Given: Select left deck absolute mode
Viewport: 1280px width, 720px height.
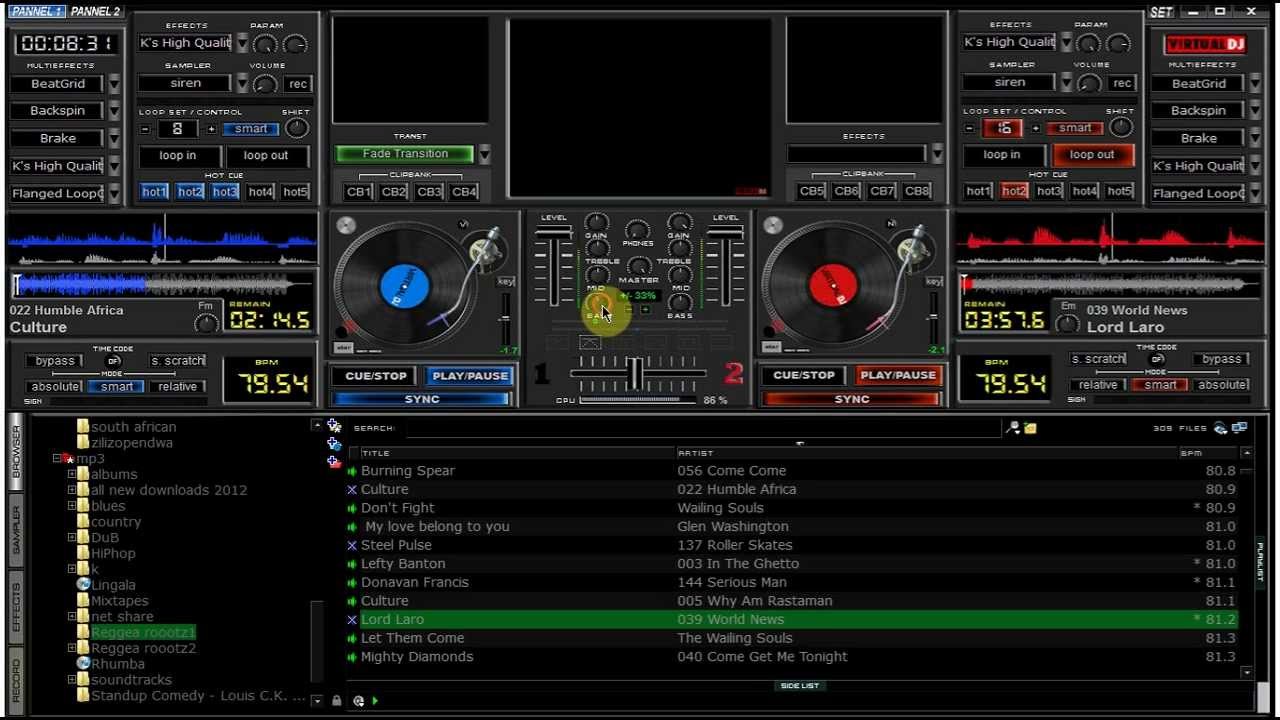Looking at the screenshot, I should pos(56,387).
